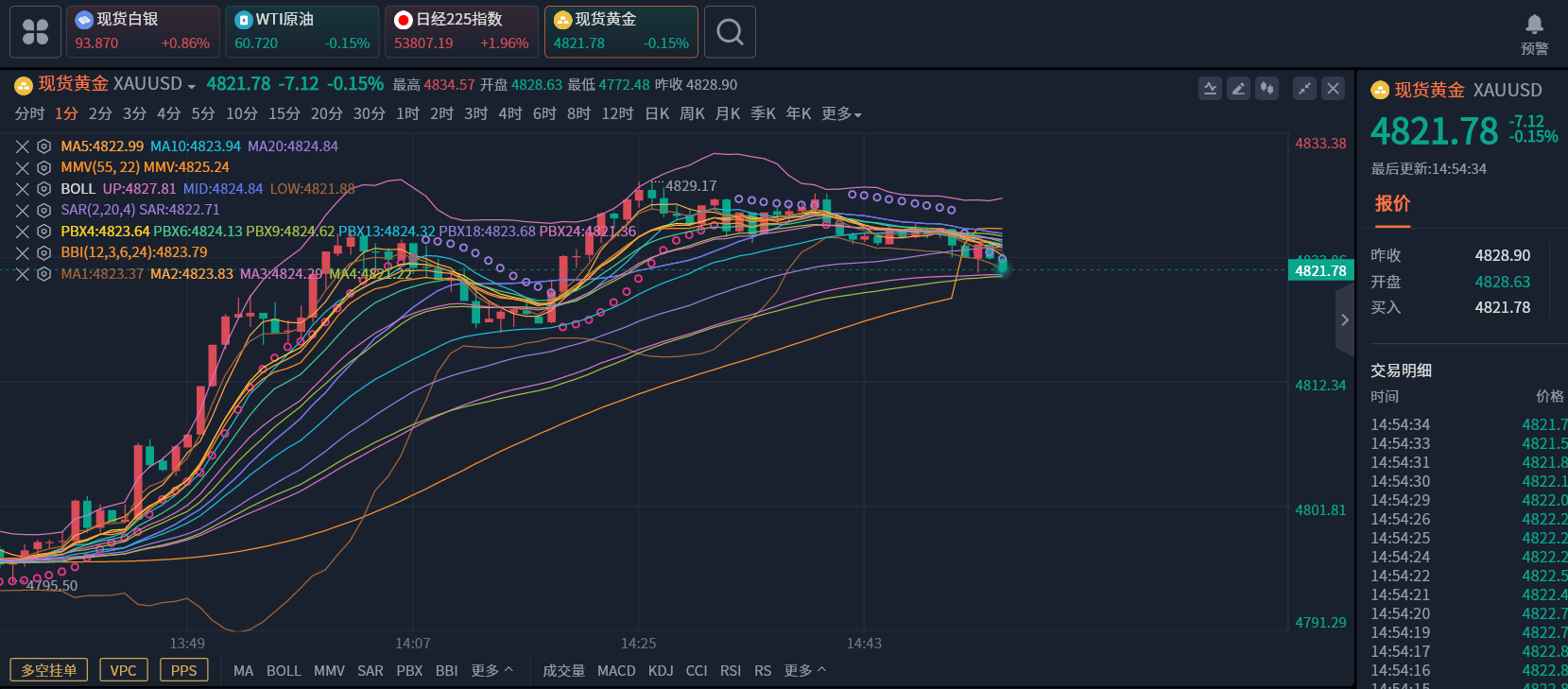Expand the right side panel arrow
Image resolution: width=1568 pixels, height=689 pixels.
[x=1344, y=320]
